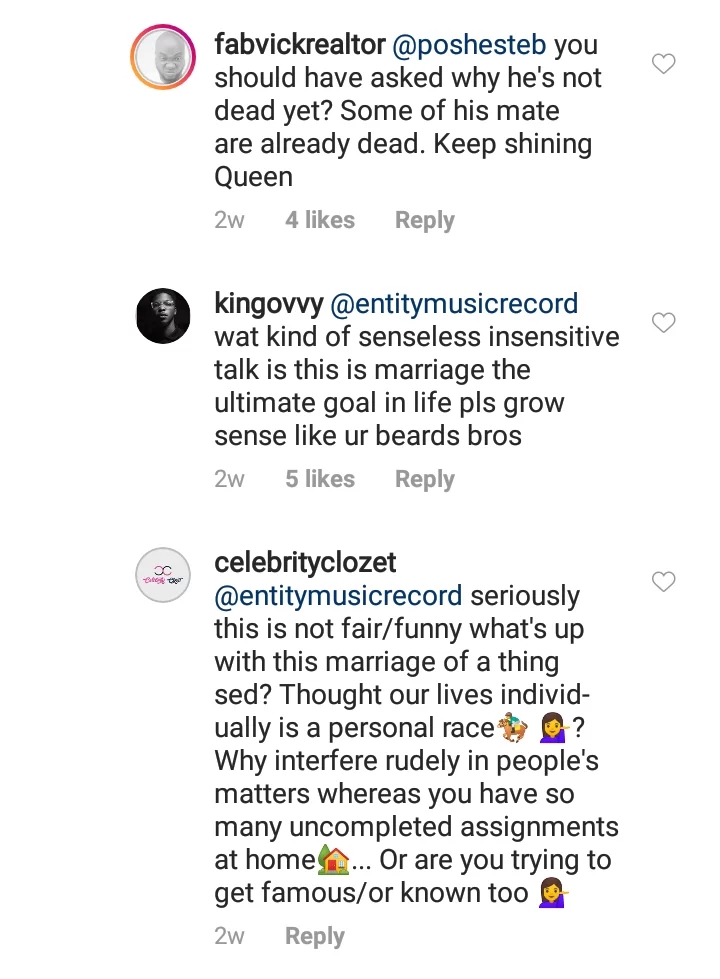Go to the celebrityclozet username

coord(307,563)
